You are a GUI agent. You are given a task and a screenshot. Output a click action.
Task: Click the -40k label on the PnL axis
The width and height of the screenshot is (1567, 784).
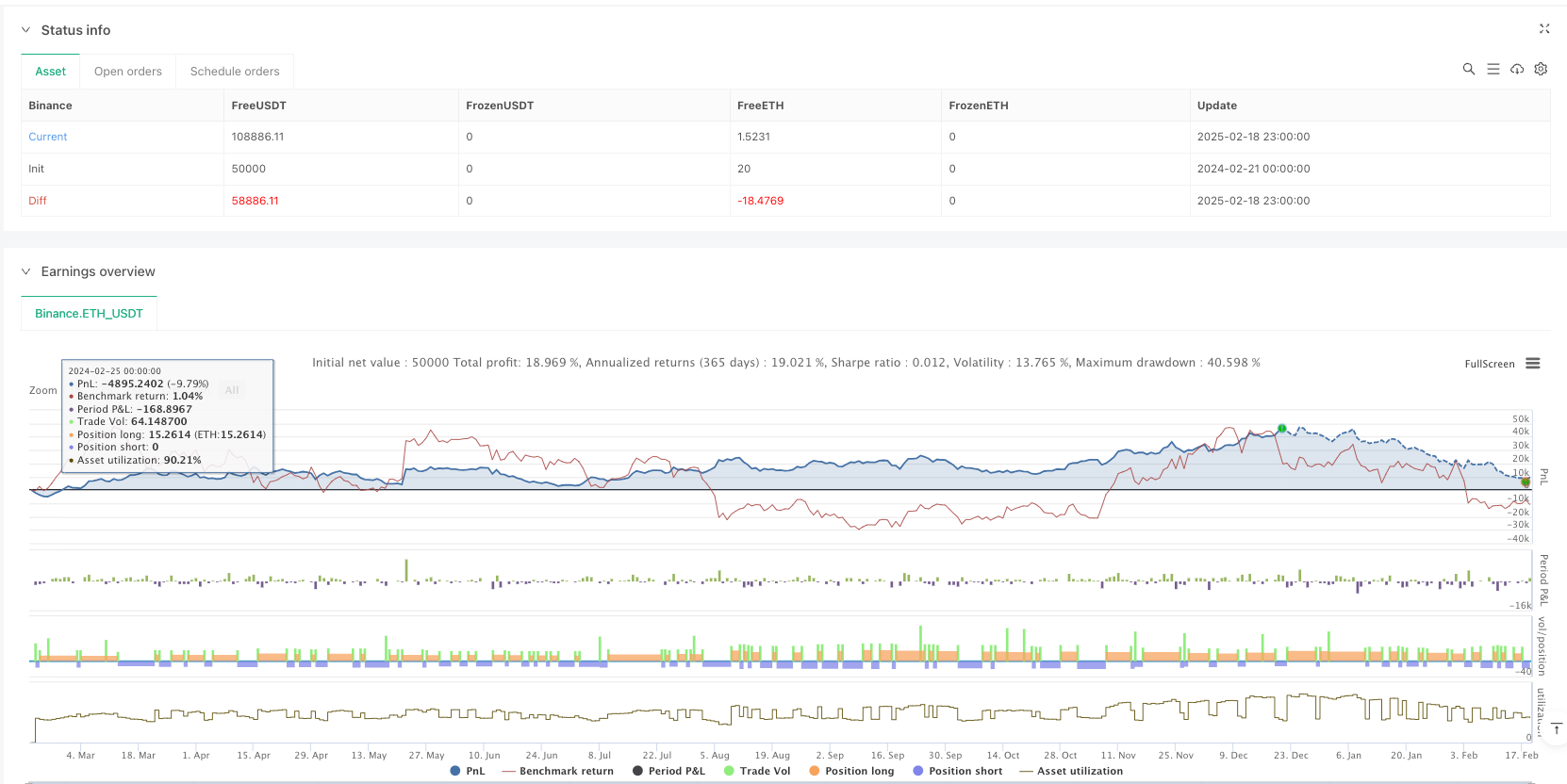click(1518, 539)
